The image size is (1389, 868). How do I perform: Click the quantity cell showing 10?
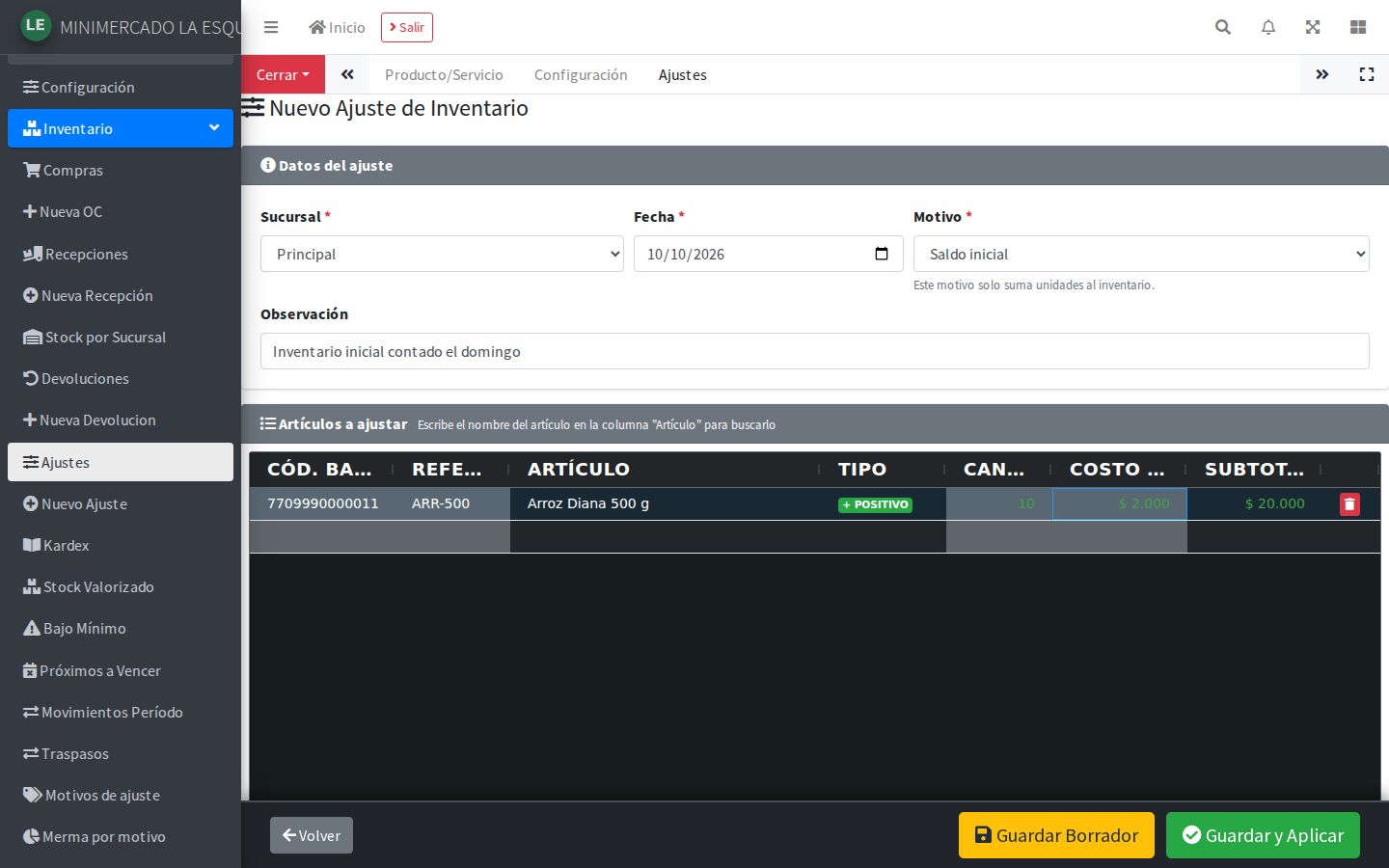coord(999,503)
